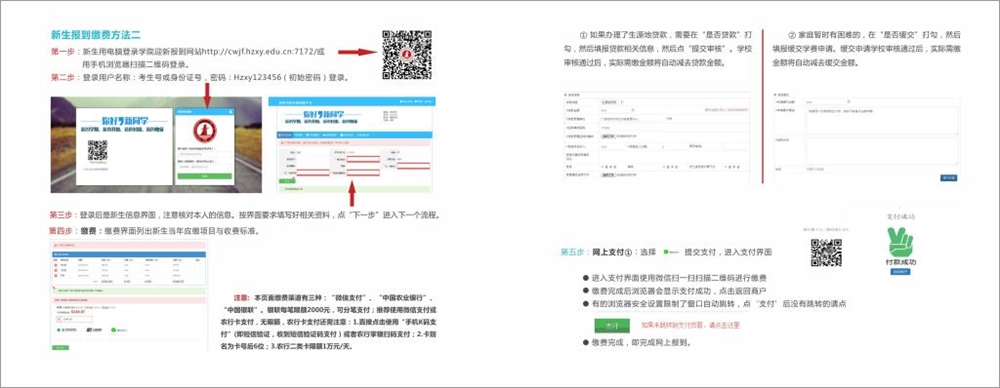Click the large QR code beside the website address
Screen dimensions: 1000x388
[x=408, y=54]
